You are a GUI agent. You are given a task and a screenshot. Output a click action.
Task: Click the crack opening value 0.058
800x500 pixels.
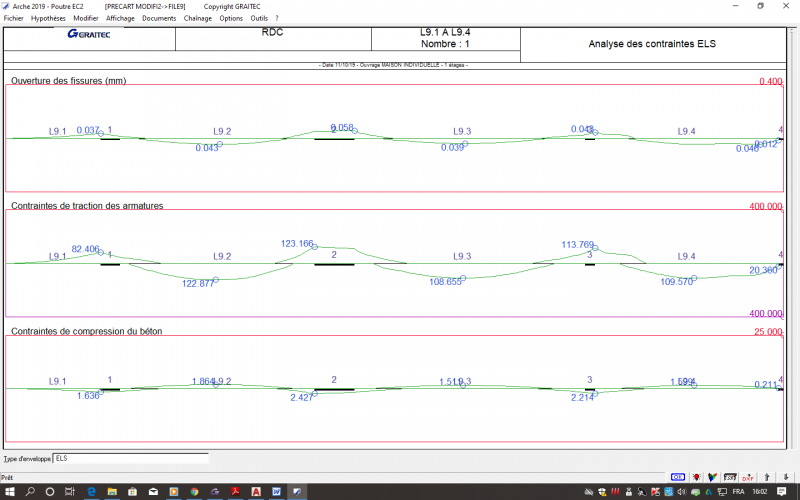[x=342, y=128]
